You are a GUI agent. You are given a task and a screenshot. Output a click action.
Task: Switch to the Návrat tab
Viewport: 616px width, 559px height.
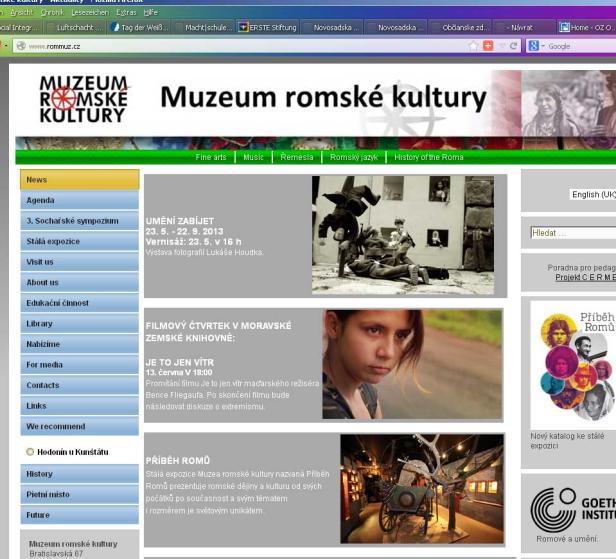525,27
